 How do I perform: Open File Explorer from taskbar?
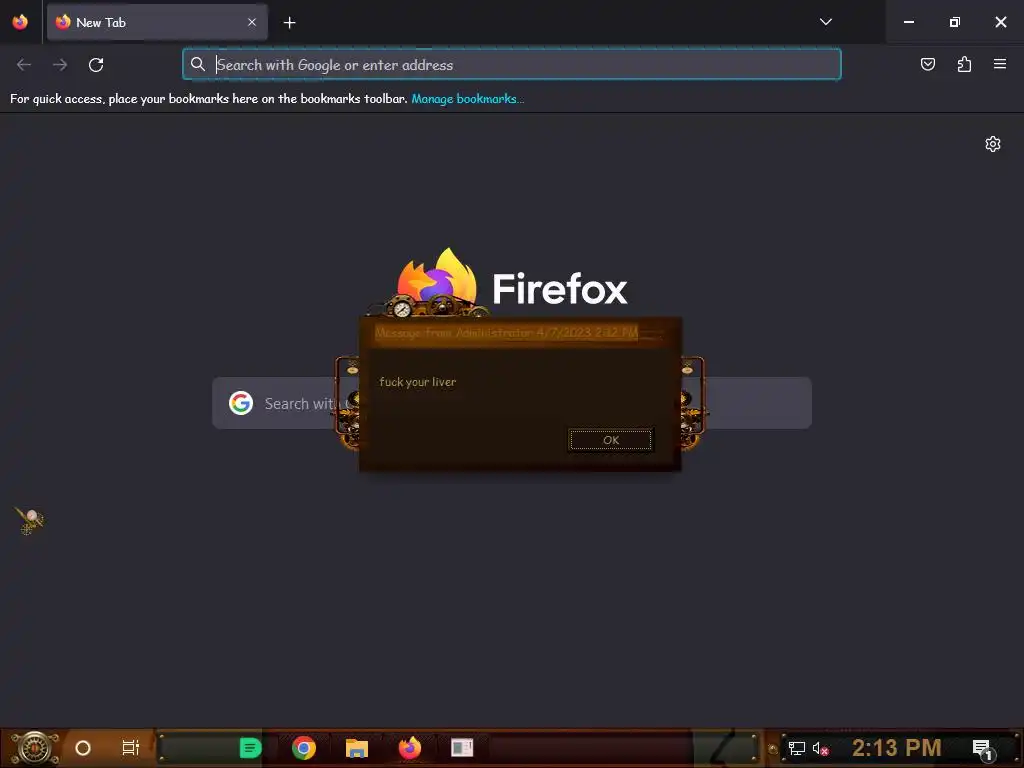tap(357, 748)
